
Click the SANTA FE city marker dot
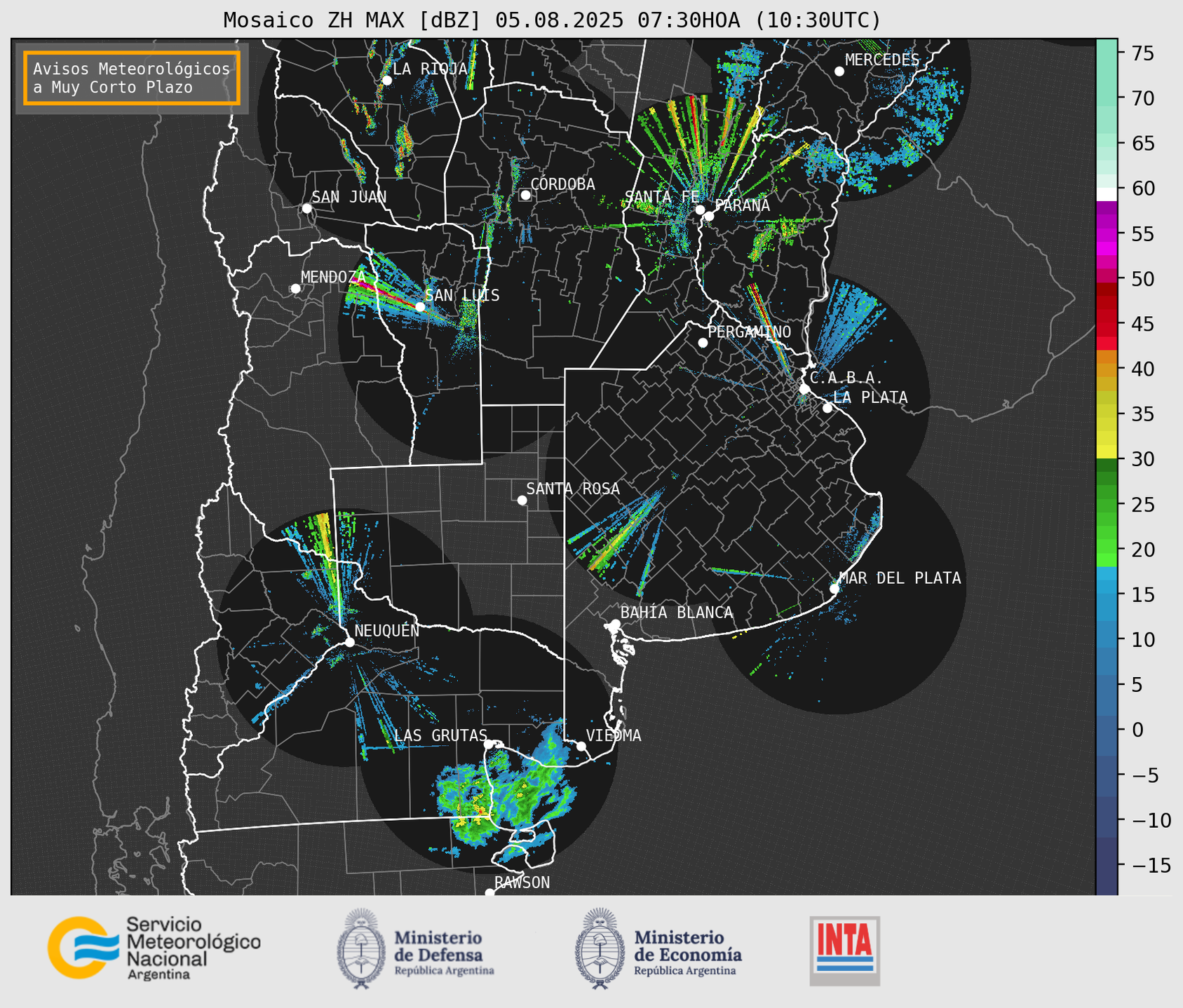click(700, 210)
